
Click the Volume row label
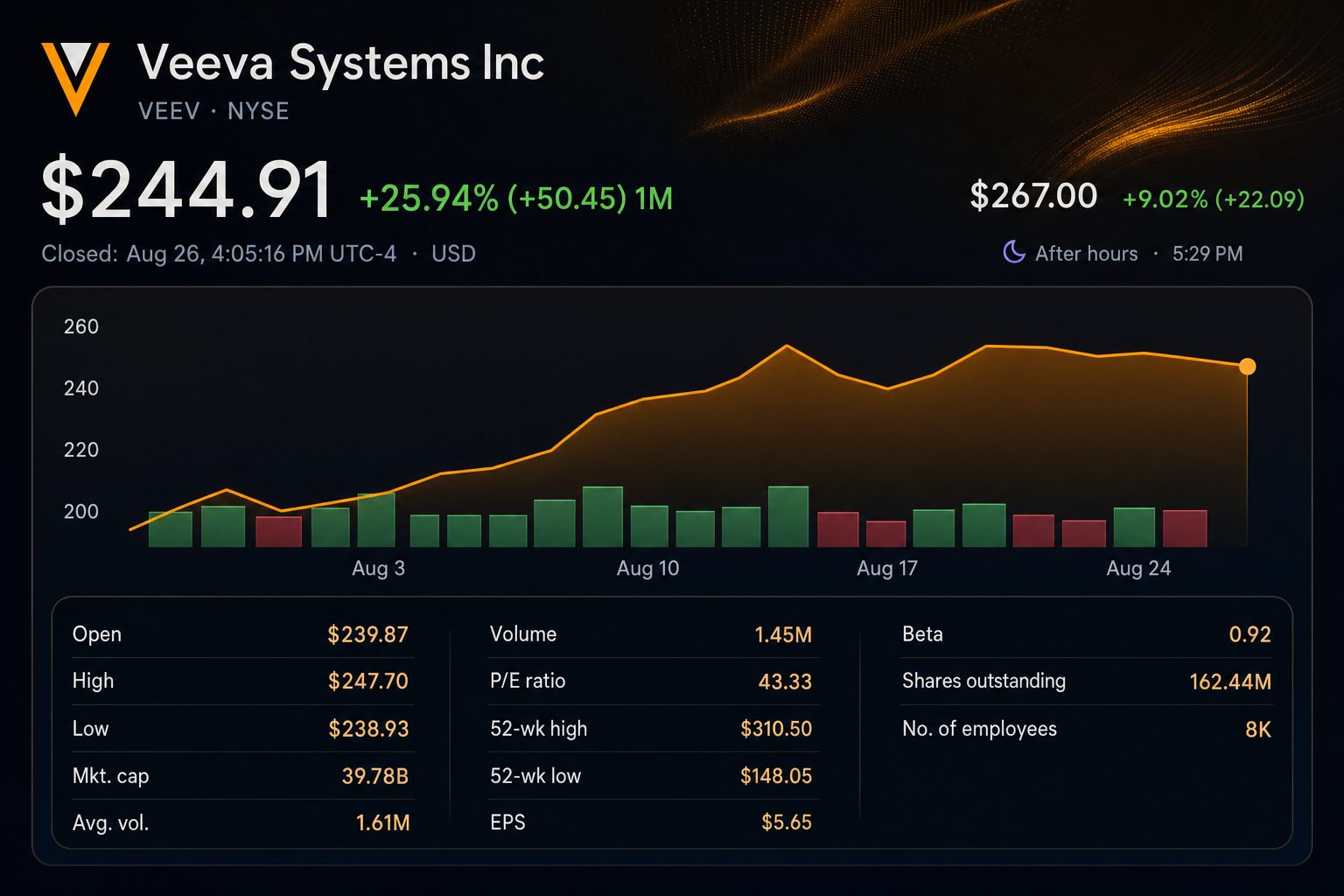523,634
